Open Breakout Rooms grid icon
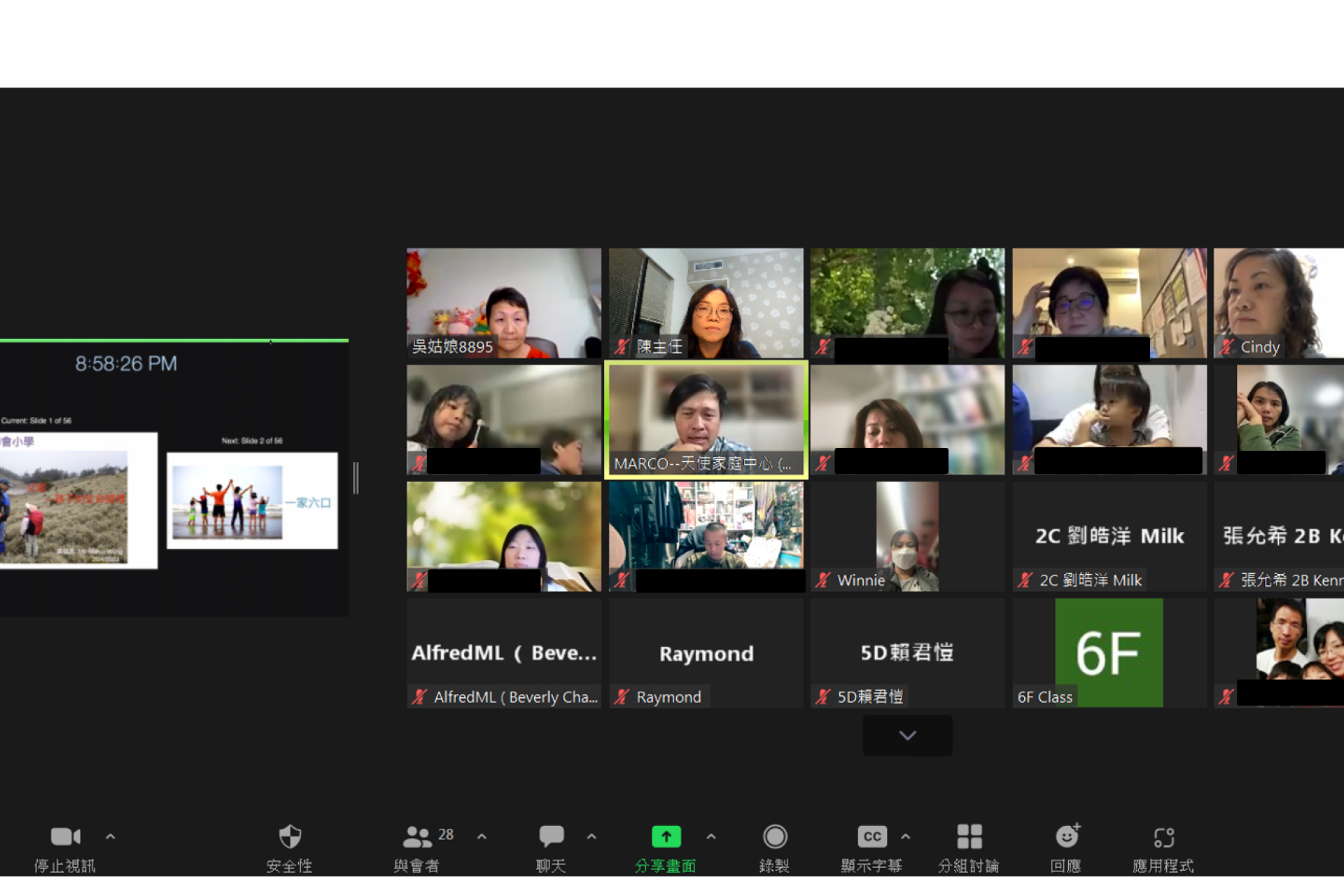The image size is (1344, 896). [x=969, y=836]
